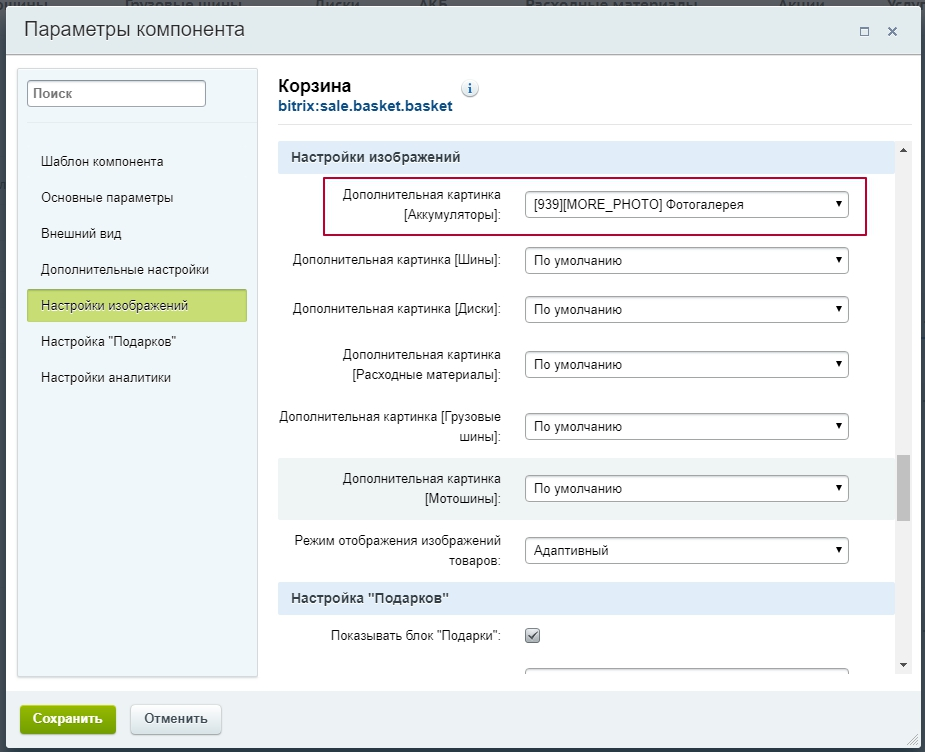925x752 pixels.
Task: Open the Расходные материалы picture dropdown
Action: pyautogui.click(x=686, y=365)
